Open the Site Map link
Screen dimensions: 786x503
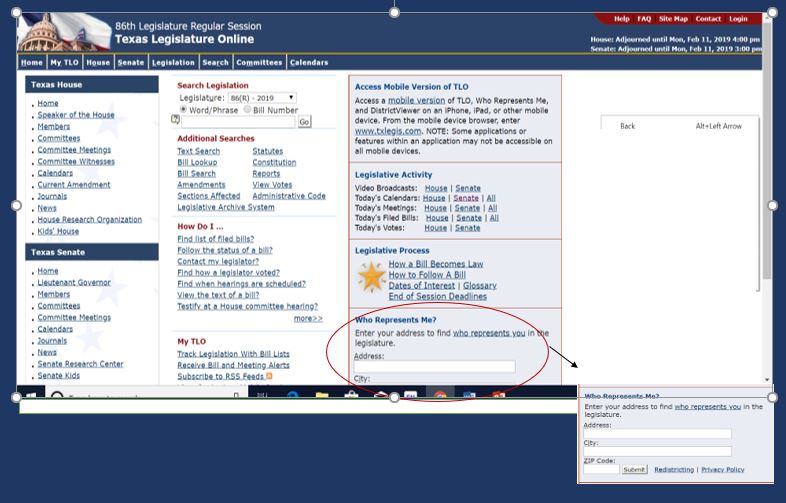(673, 19)
